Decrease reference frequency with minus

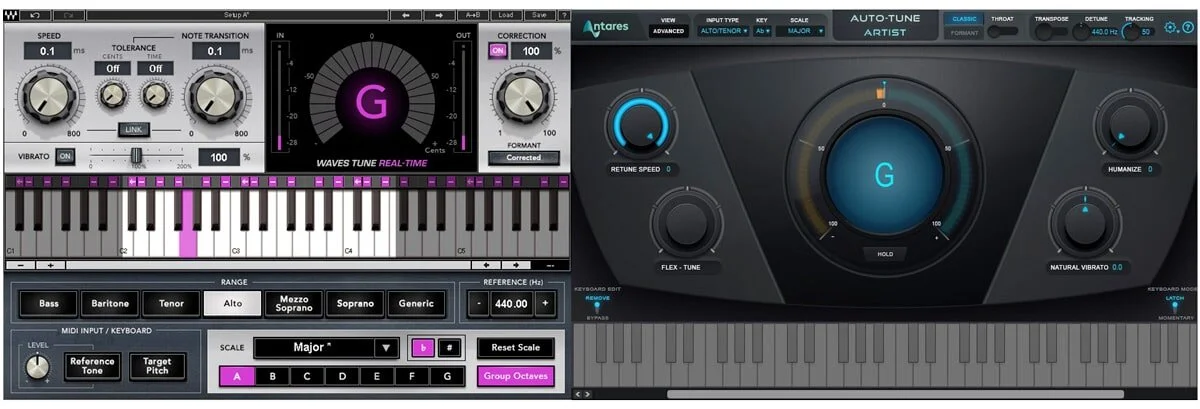click(480, 303)
